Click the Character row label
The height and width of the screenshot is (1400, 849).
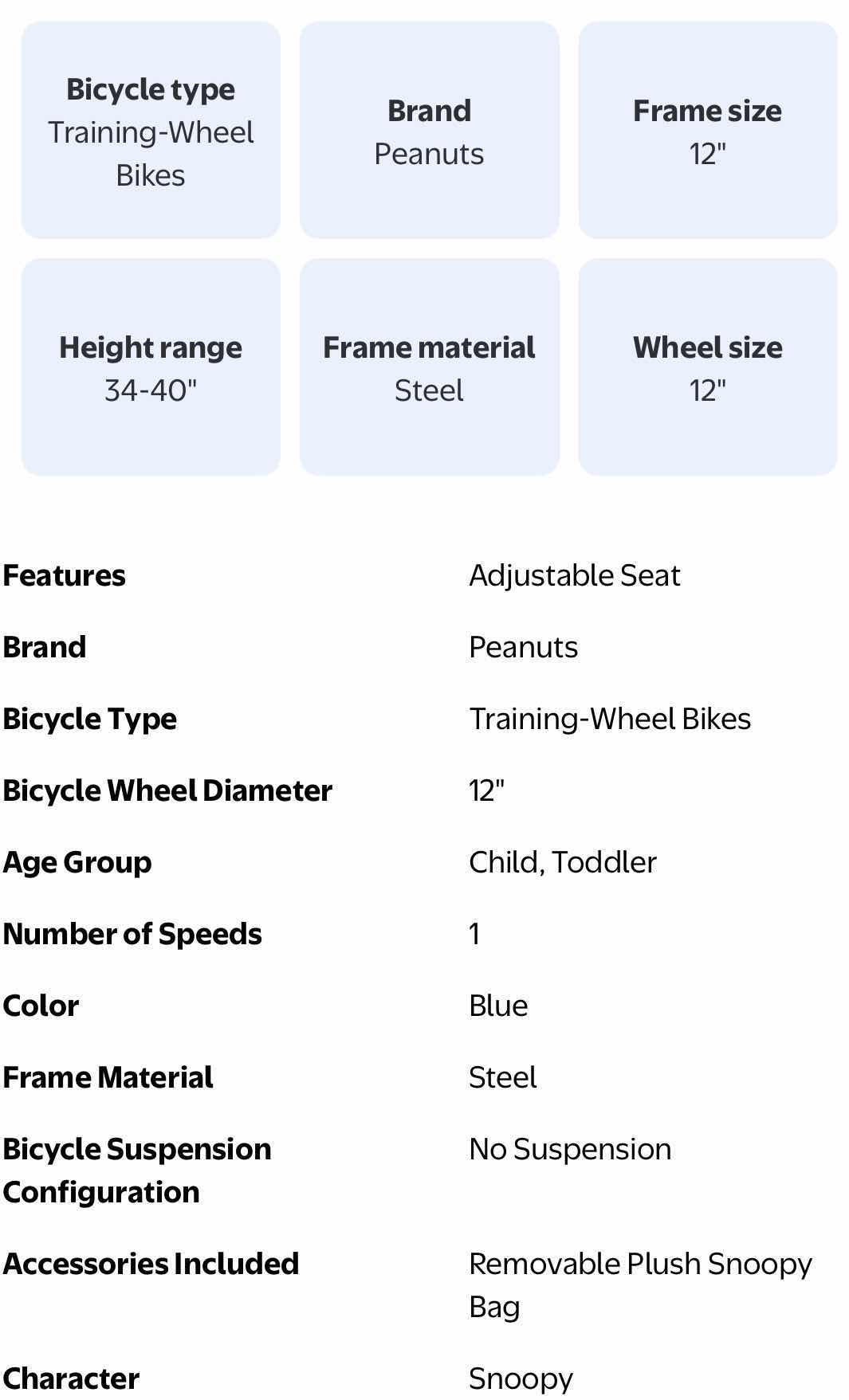[x=71, y=1378]
